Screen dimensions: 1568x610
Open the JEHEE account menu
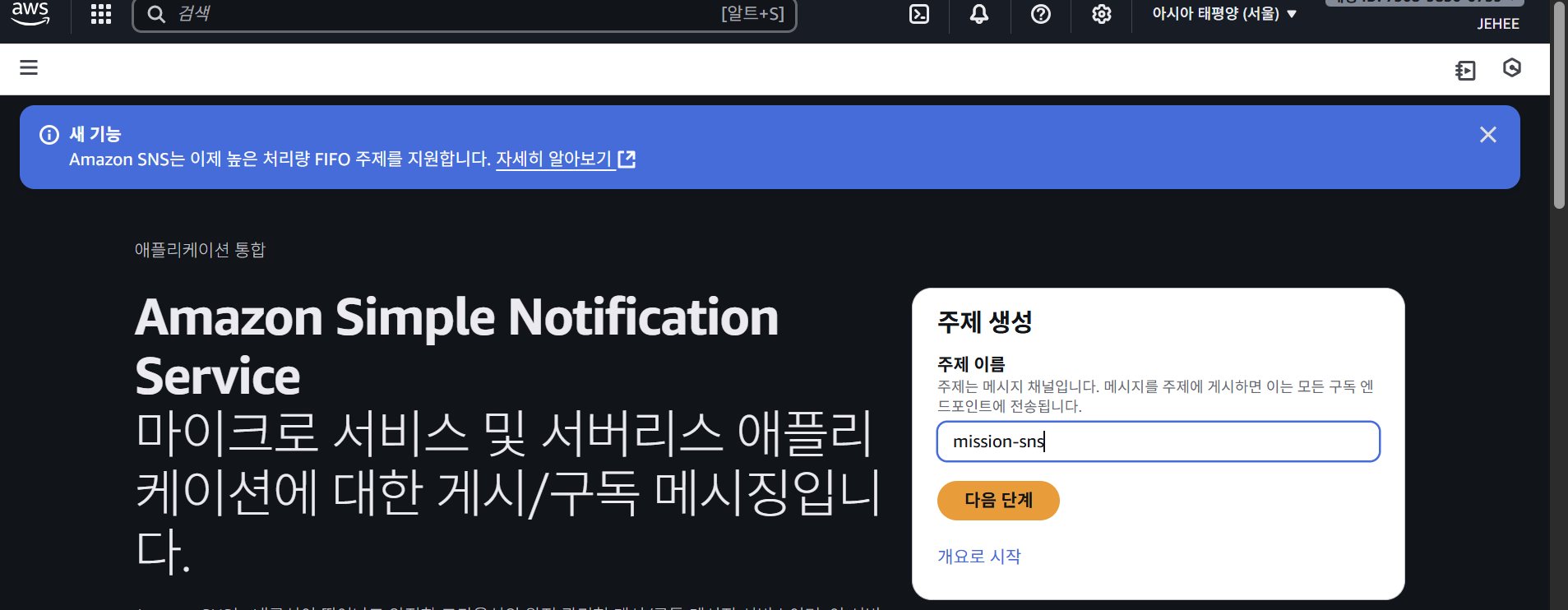click(x=1497, y=24)
